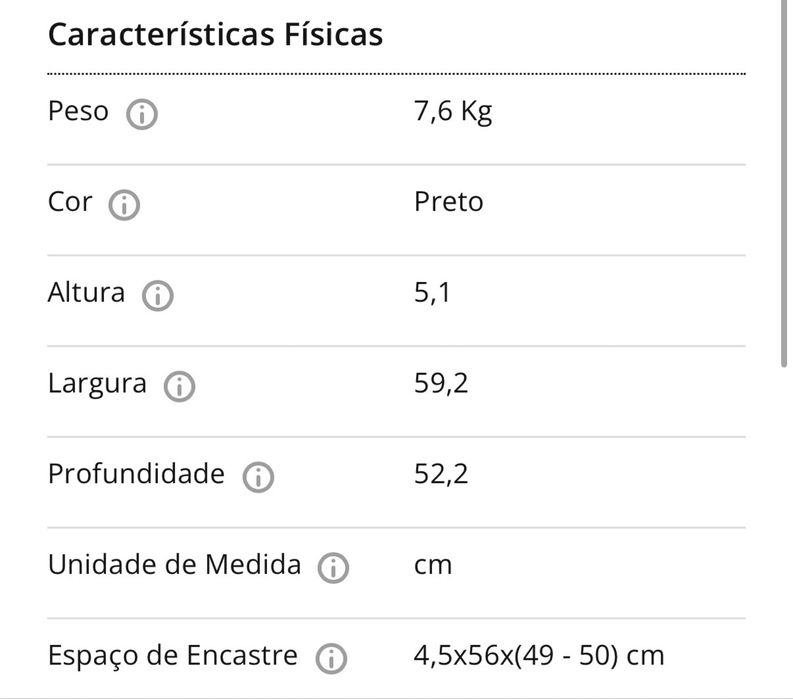The image size is (793, 699).
Task: Select the 4,5x56x(49 - 50) cm value
Action: click(539, 656)
